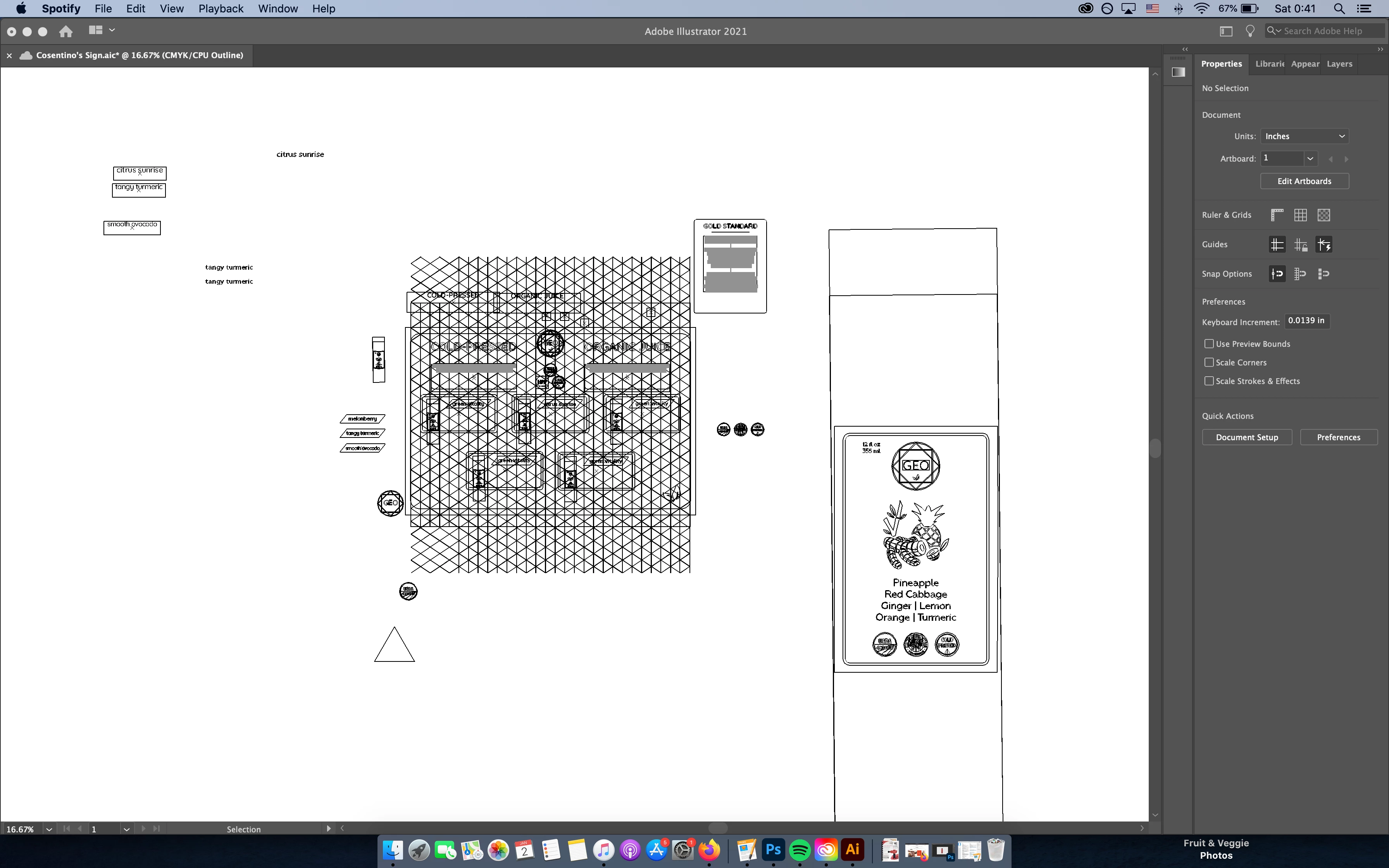Viewport: 1389px width, 868px height.
Task: Click the Lock Guides icon
Action: click(x=1301, y=245)
